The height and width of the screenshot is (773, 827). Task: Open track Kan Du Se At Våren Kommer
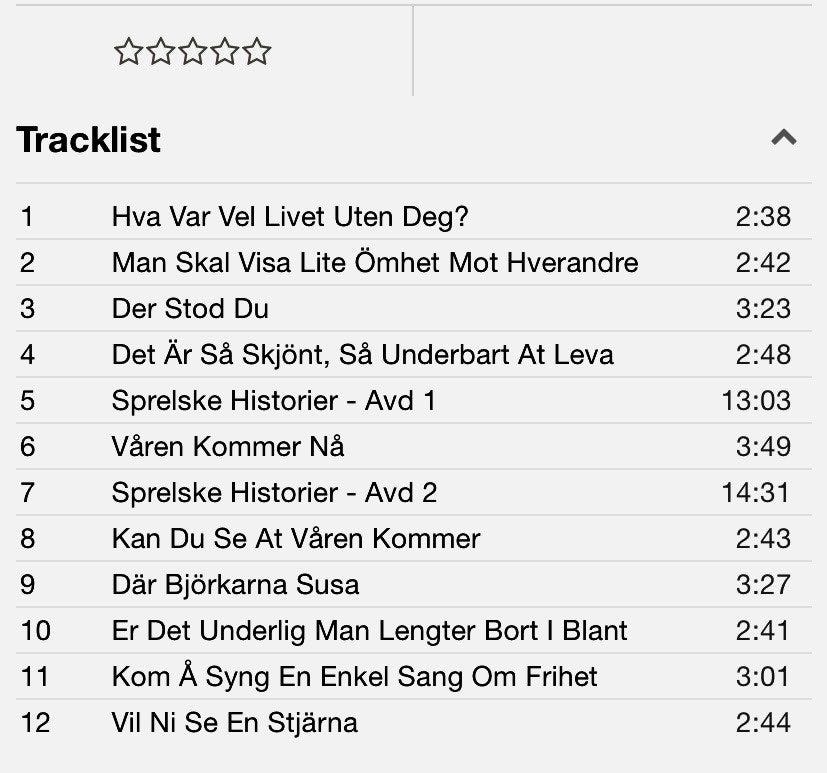click(414, 538)
